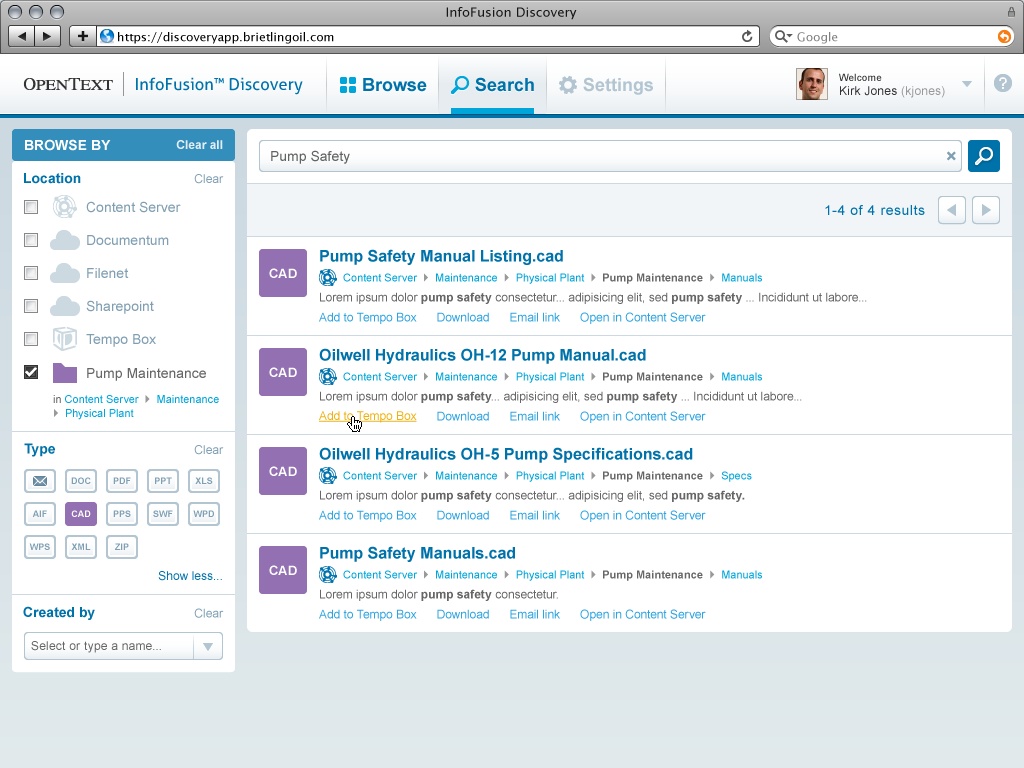Open Physical Plant link in sidebar breadcrumb
This screenshot has height=768, width=1024.
point(99,413)
